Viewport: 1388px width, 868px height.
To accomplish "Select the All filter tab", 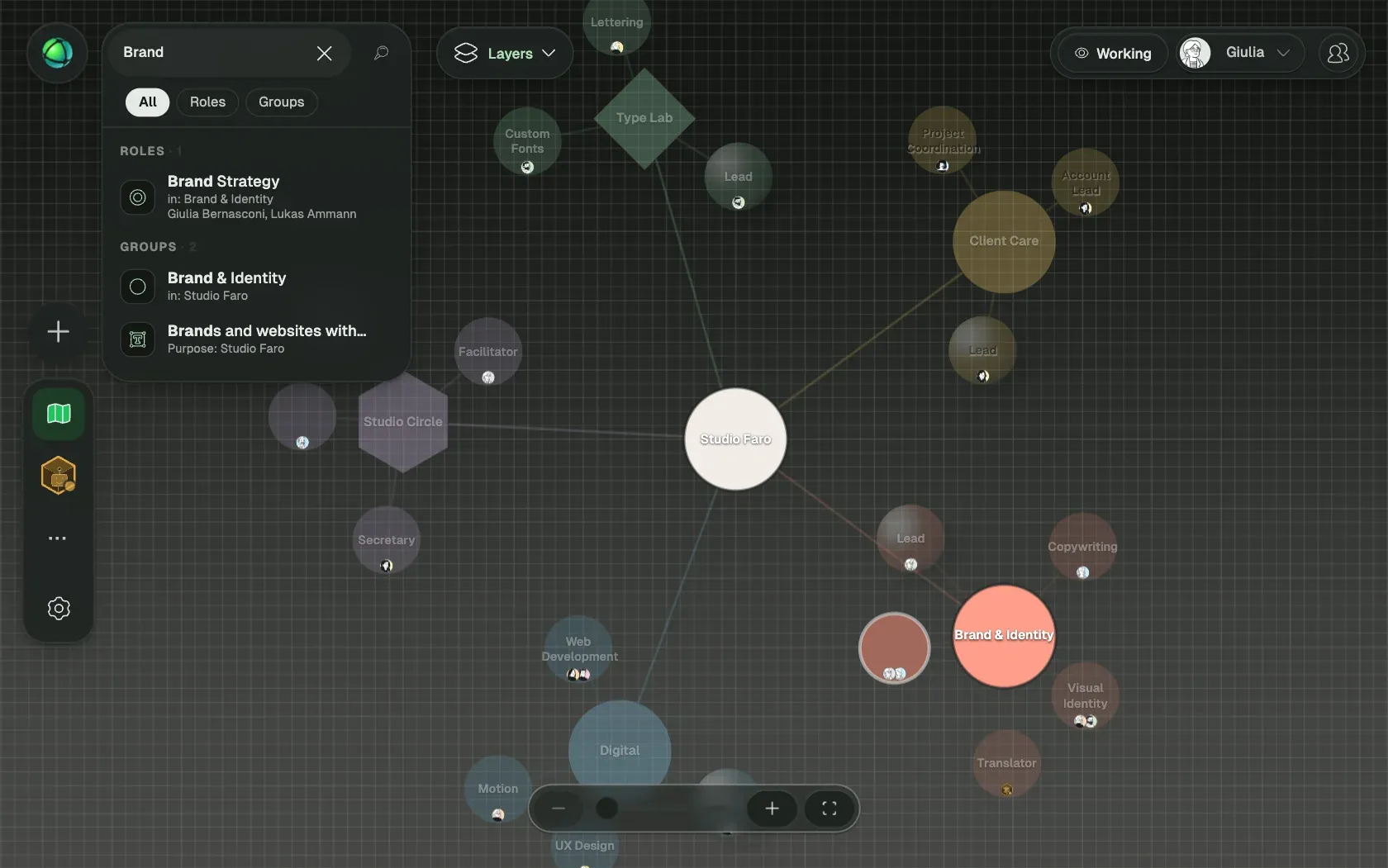I will [148, 102].
